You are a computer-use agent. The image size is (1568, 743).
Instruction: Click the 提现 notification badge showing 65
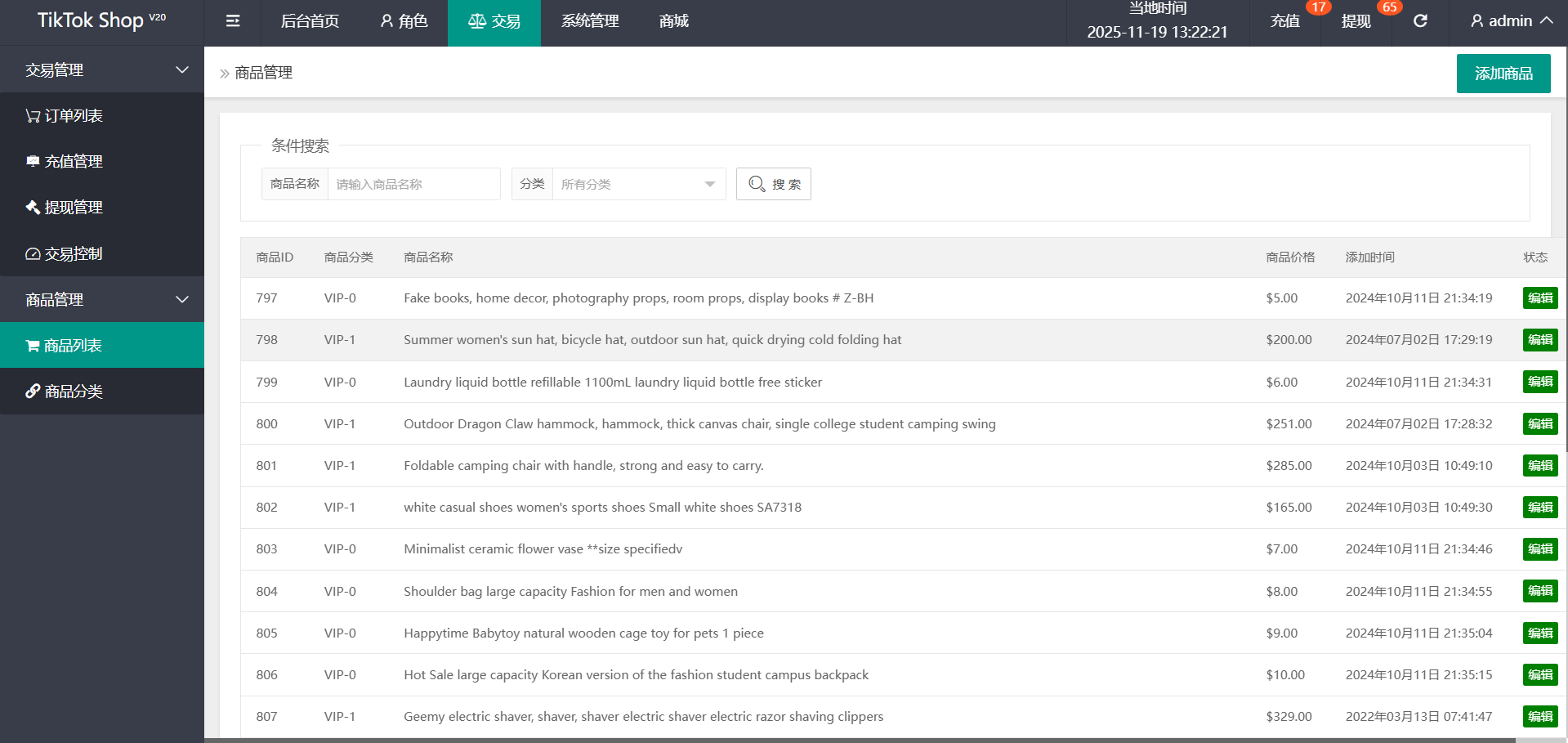click(1389, 7)
